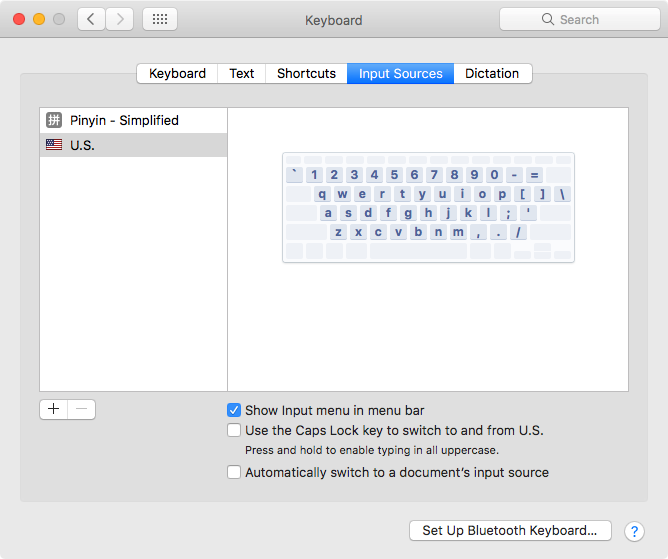Click Set Up Bluetooth Keyboard button
668x559 pixels.
pyautogui.click(x=510, y=530)
